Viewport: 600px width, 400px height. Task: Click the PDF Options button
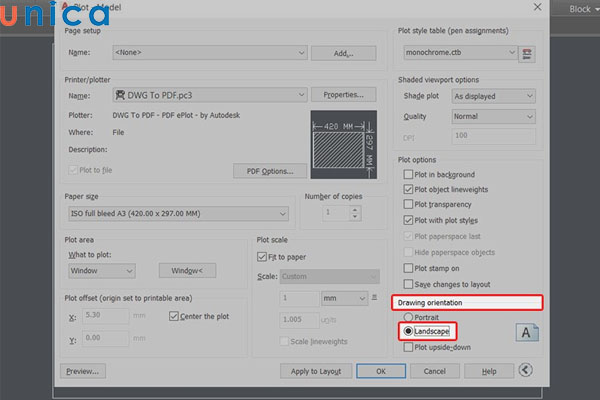point(269,171)
